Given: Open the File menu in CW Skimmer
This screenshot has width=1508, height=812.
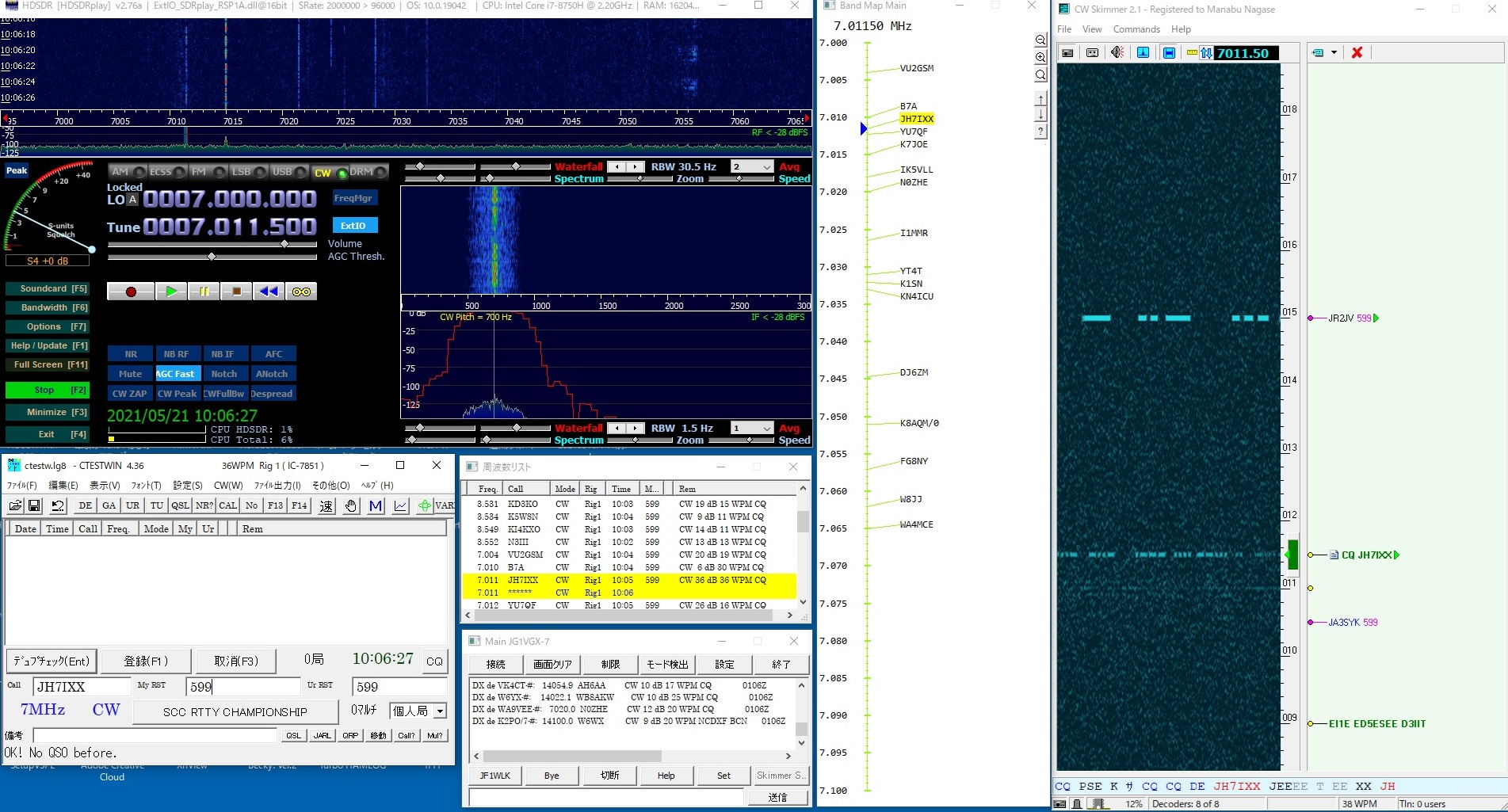Looking at the screenshot, I should tap(1064, 29).
